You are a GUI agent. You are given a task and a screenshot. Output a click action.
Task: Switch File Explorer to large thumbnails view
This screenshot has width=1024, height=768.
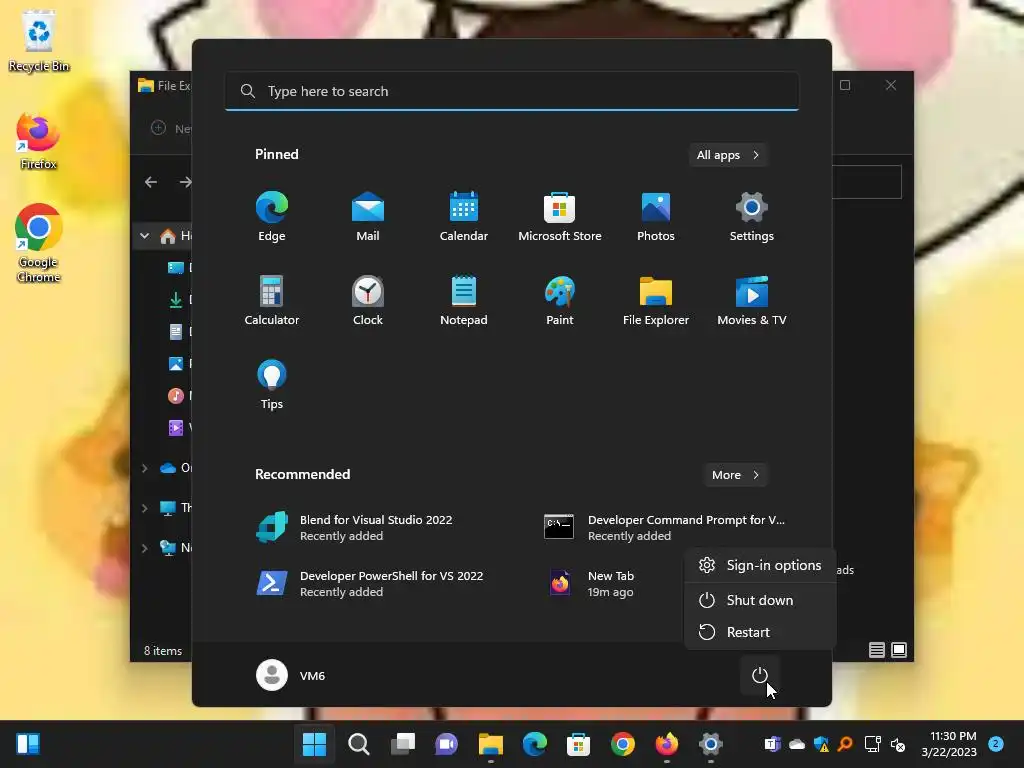[899, 650]
